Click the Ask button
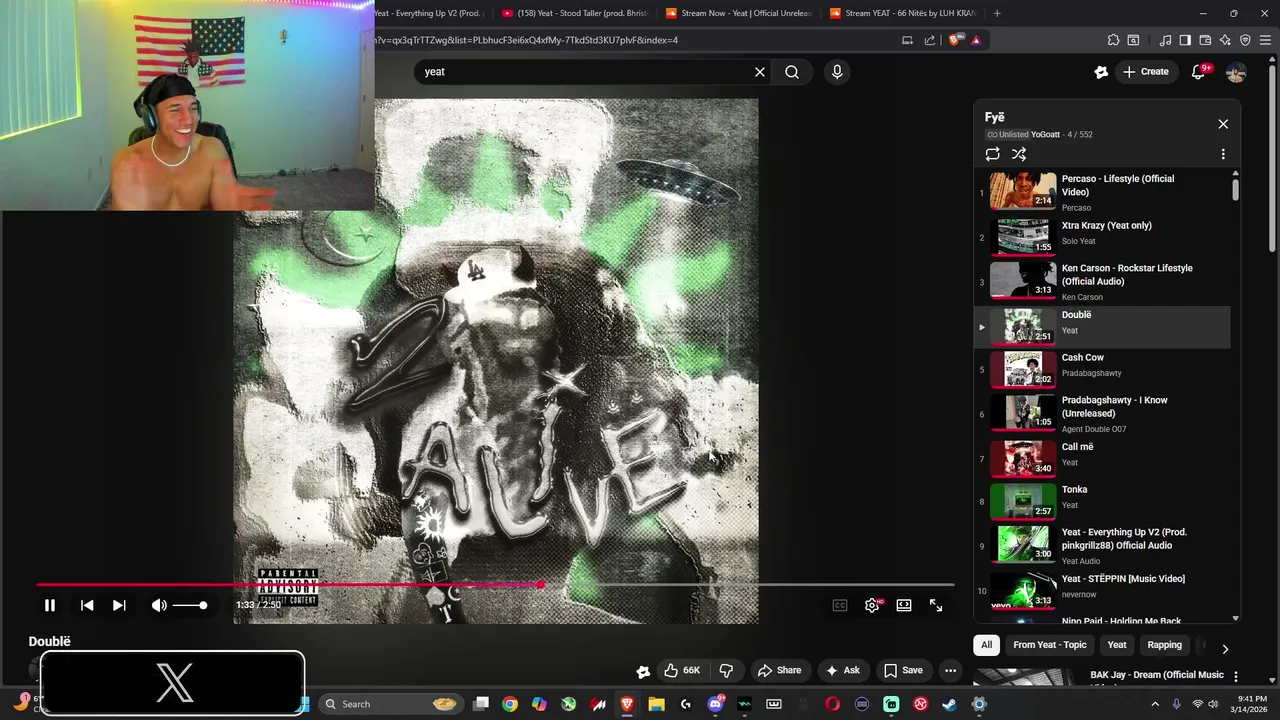 (x=842, y=670)
